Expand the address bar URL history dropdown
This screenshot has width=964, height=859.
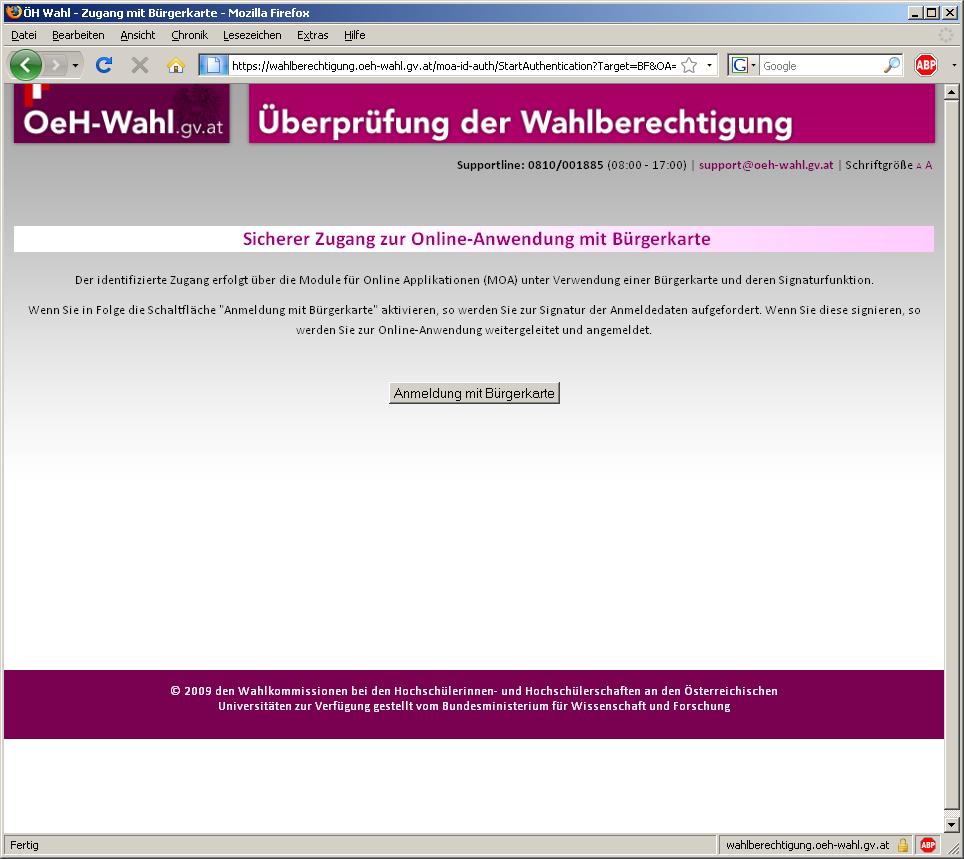[x=709, y=66]
